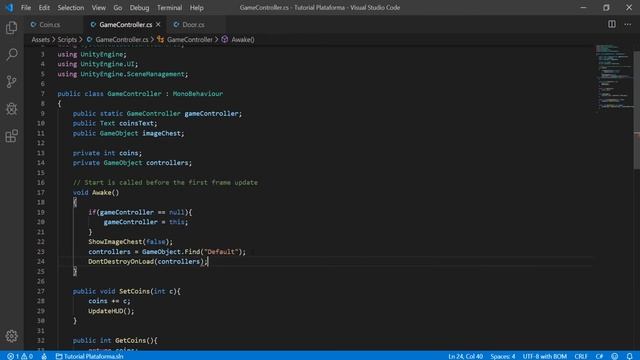Viewport: 640px width, 360px height.
Task: Open the Debug view icon
Action: coord(11,109)
